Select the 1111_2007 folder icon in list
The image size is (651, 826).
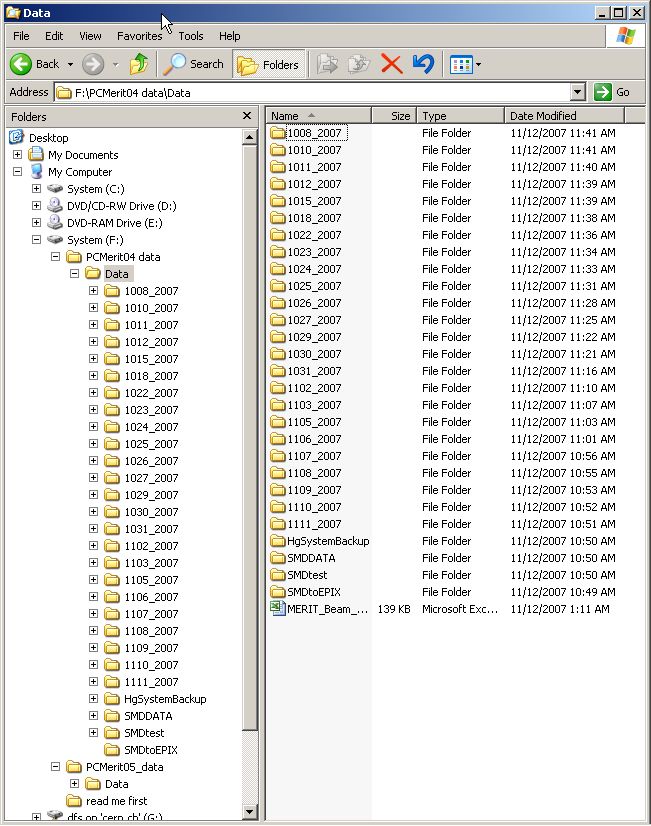point(278,524)
